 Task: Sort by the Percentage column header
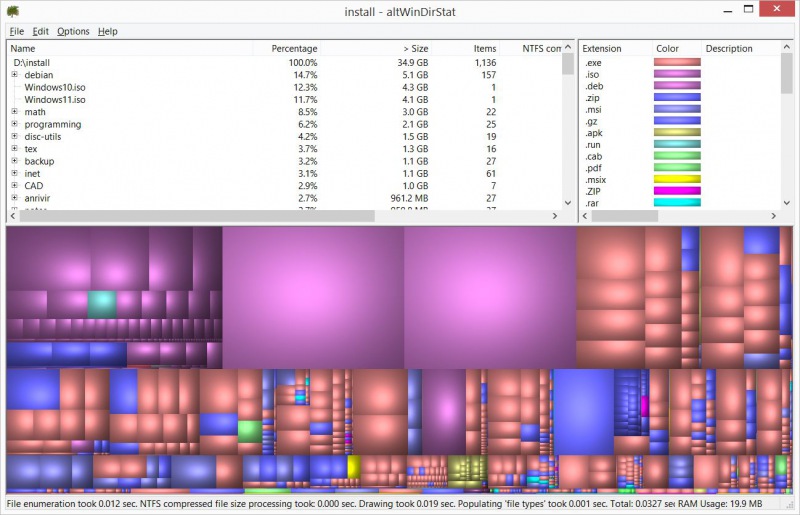[x=293, y=48]
